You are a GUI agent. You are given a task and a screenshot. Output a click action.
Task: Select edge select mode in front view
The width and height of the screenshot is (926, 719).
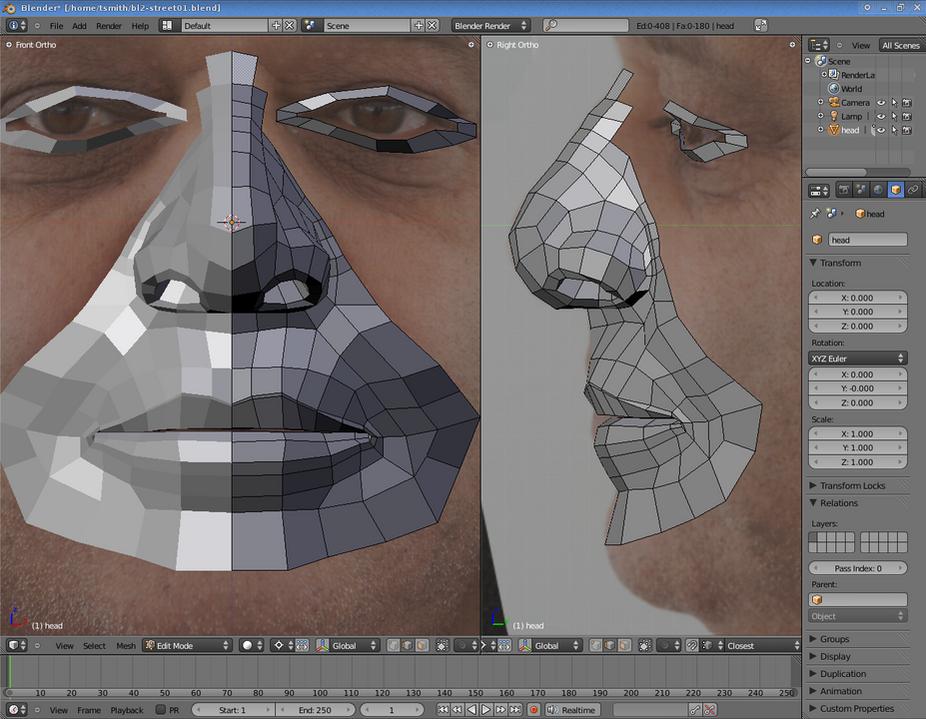click(x=407, y=645)
